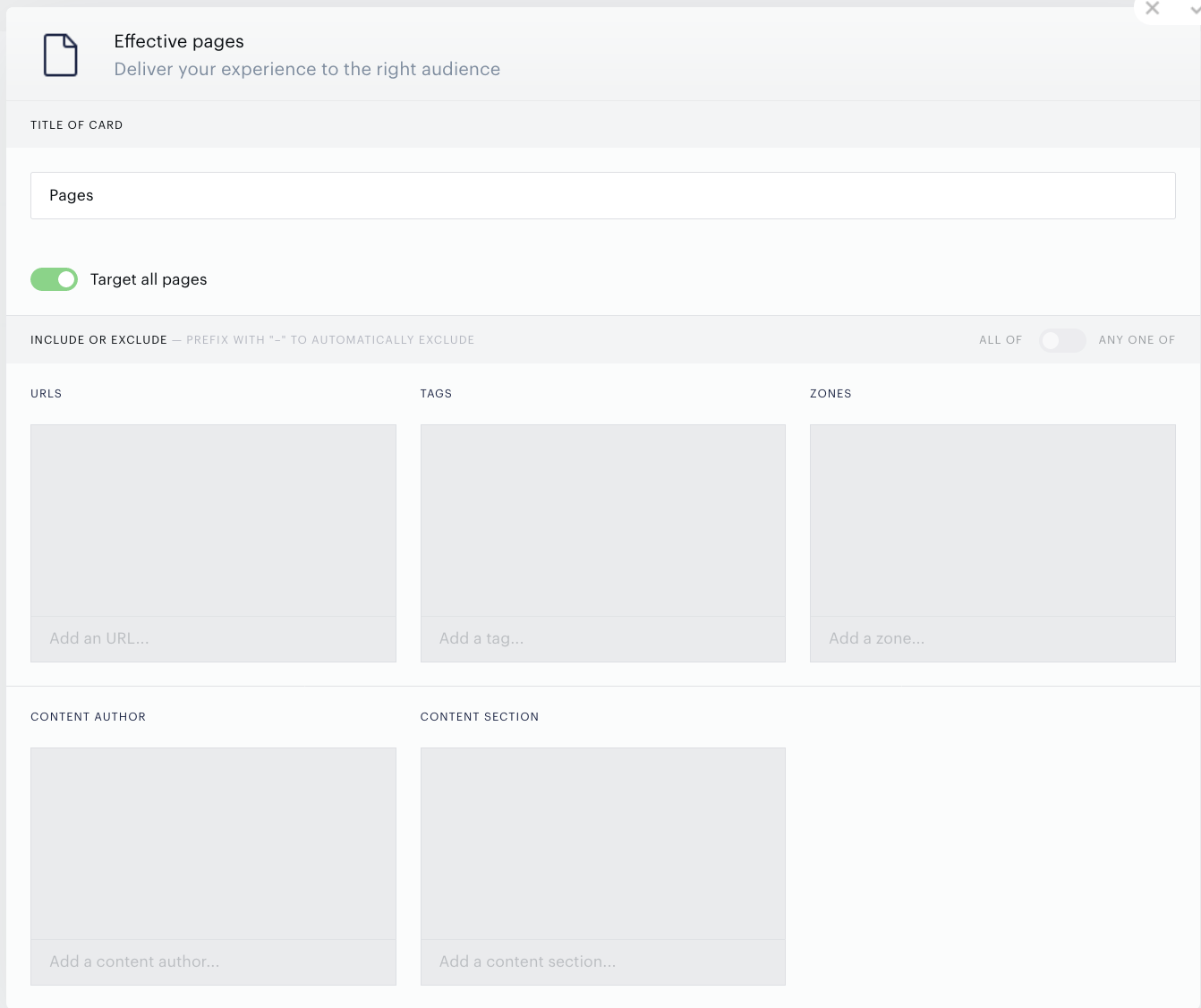This screenshot has height=1008, width=1201.
Task: Click the Add a content author input
Action: point(213,962)
